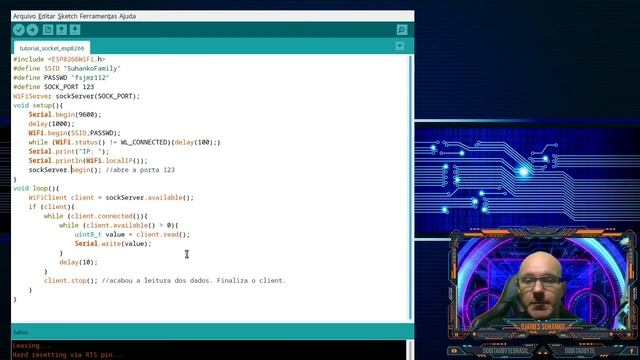Click 'Leaving...' console line
This screenshot has width=640, height=360.
32,346
